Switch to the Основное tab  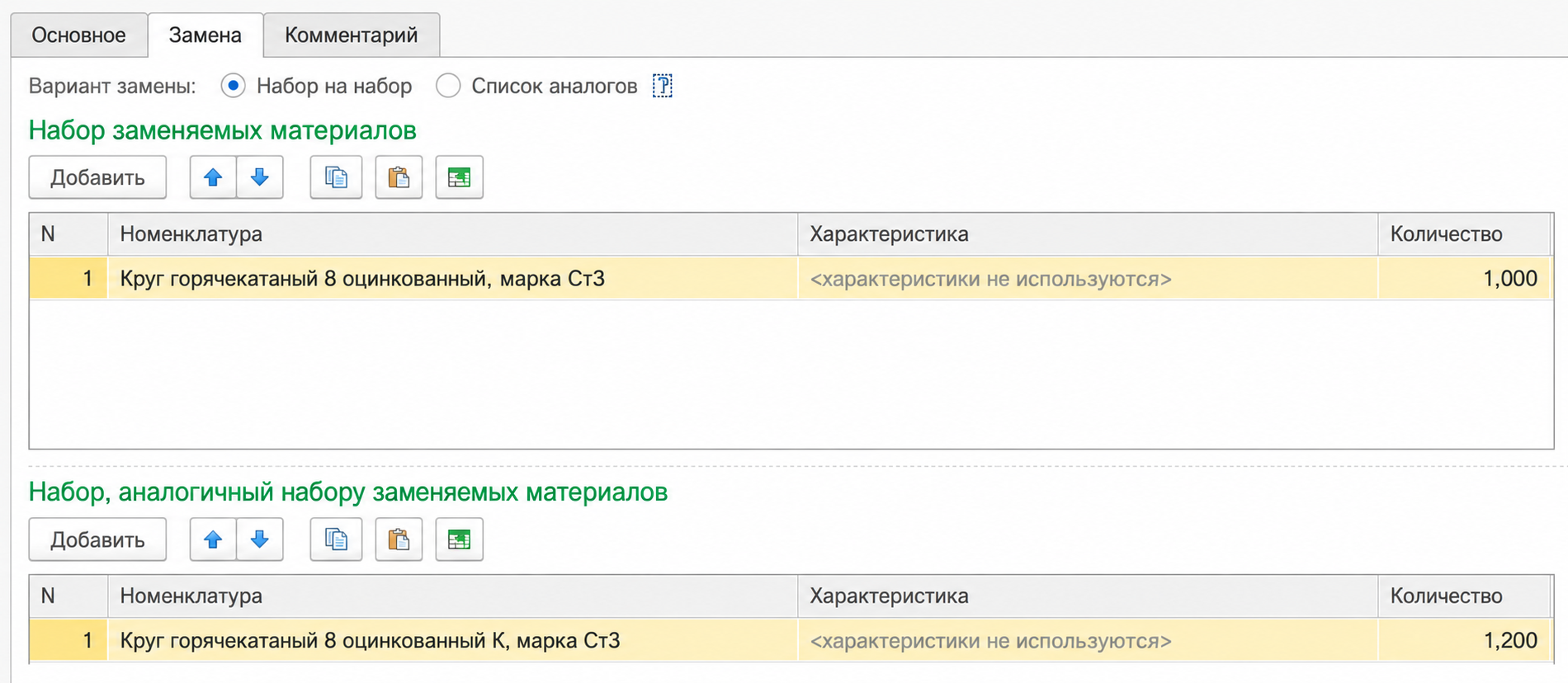[79, 35]
